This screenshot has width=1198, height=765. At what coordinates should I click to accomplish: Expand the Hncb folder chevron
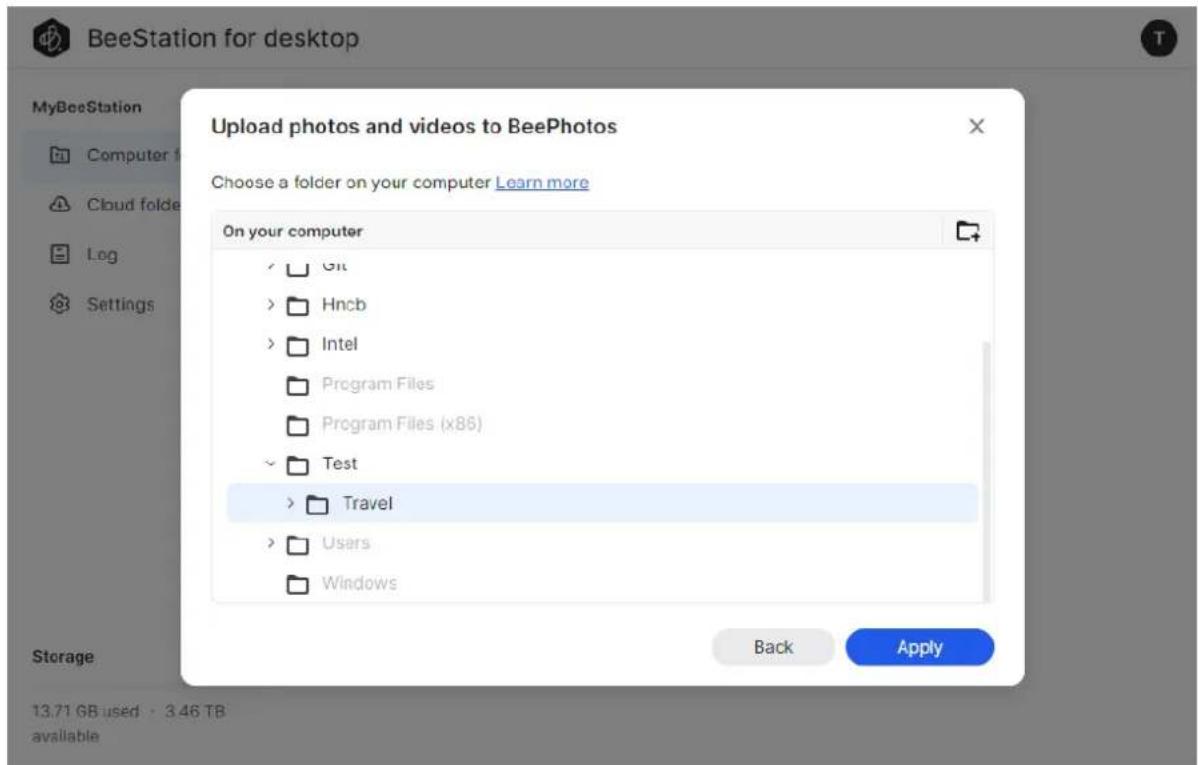point(270,304)
